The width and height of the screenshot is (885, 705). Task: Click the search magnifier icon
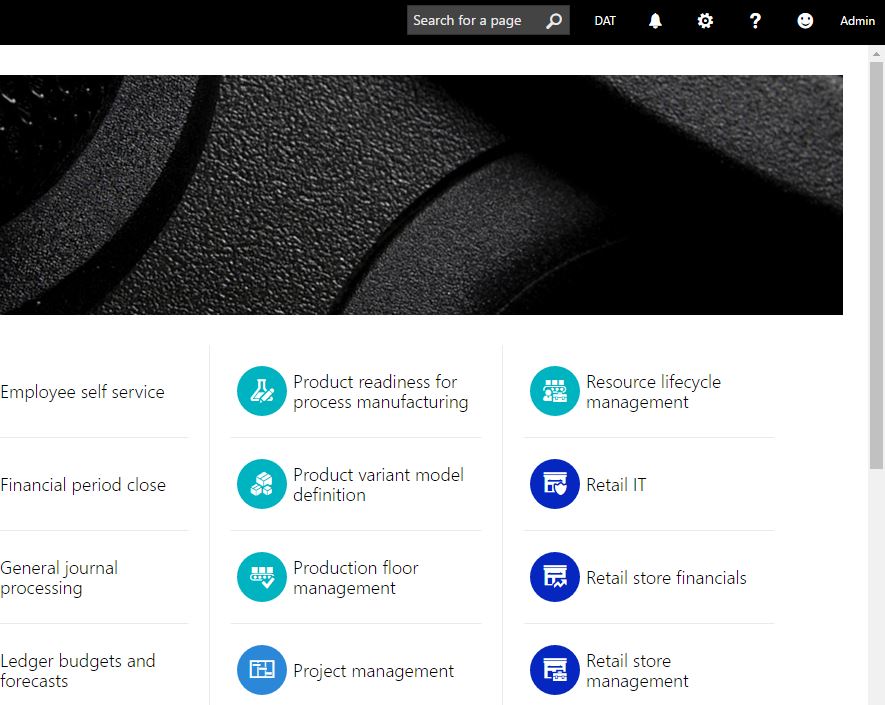[554, 21]
